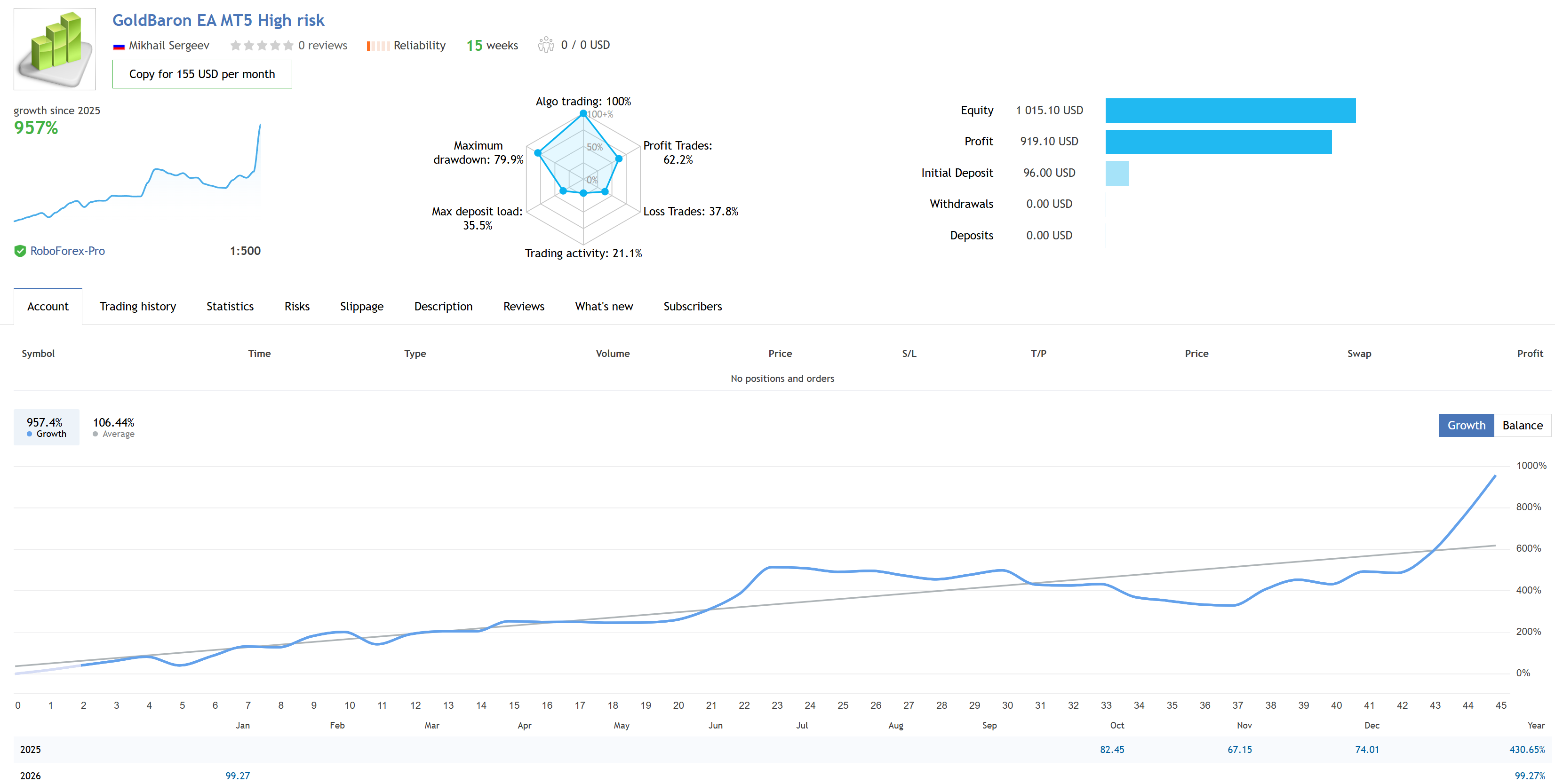The height and width of the screenshot is (784, 1555).
Task: Click the Algo trading radar chart point
Action: pos(583,113)
